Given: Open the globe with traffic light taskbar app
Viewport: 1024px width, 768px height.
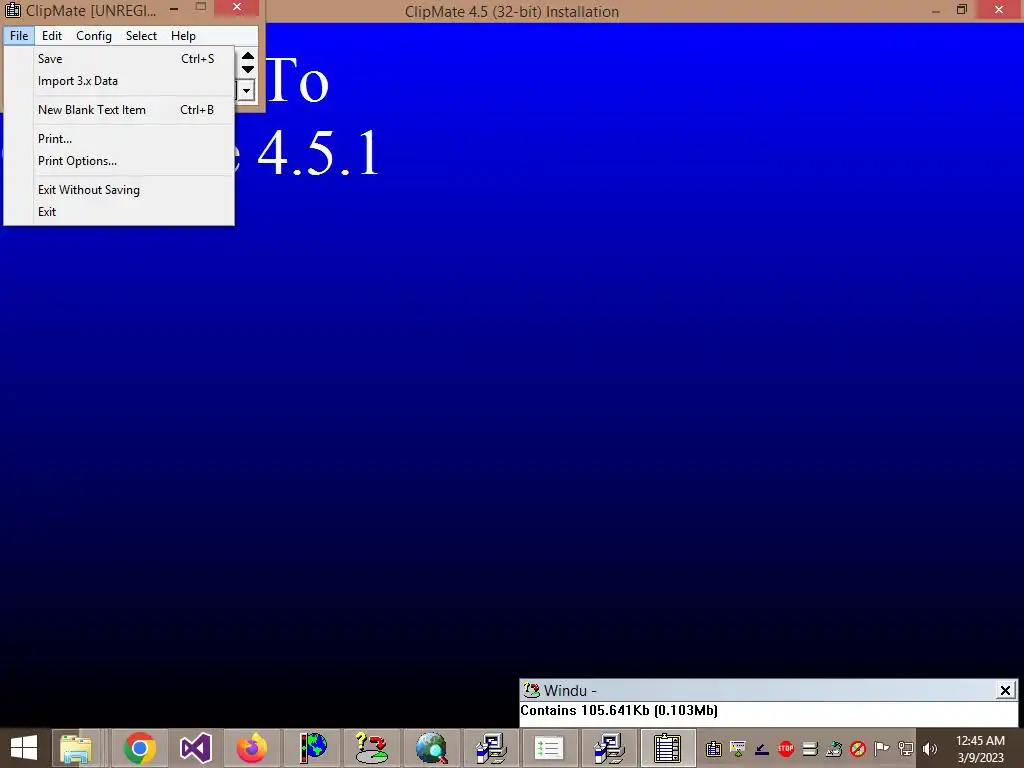Looking at the screenshot, I should tap(313, 748).
